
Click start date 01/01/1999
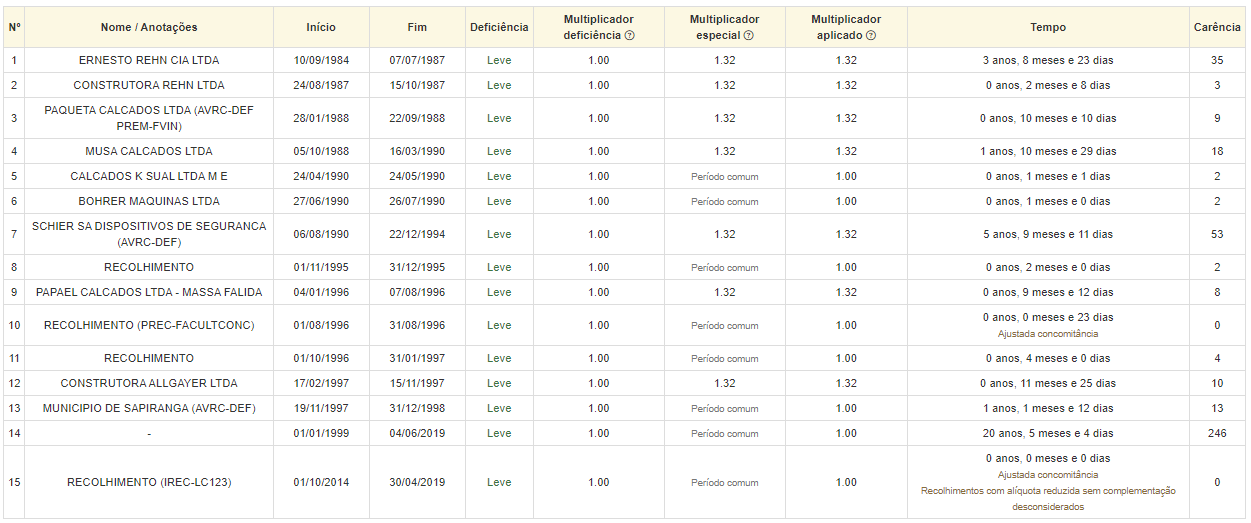coord(321,433)
